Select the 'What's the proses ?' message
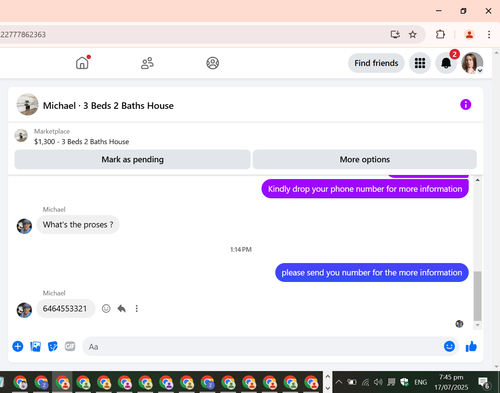Viewport: 500px width, 393px height. [78, 225]
